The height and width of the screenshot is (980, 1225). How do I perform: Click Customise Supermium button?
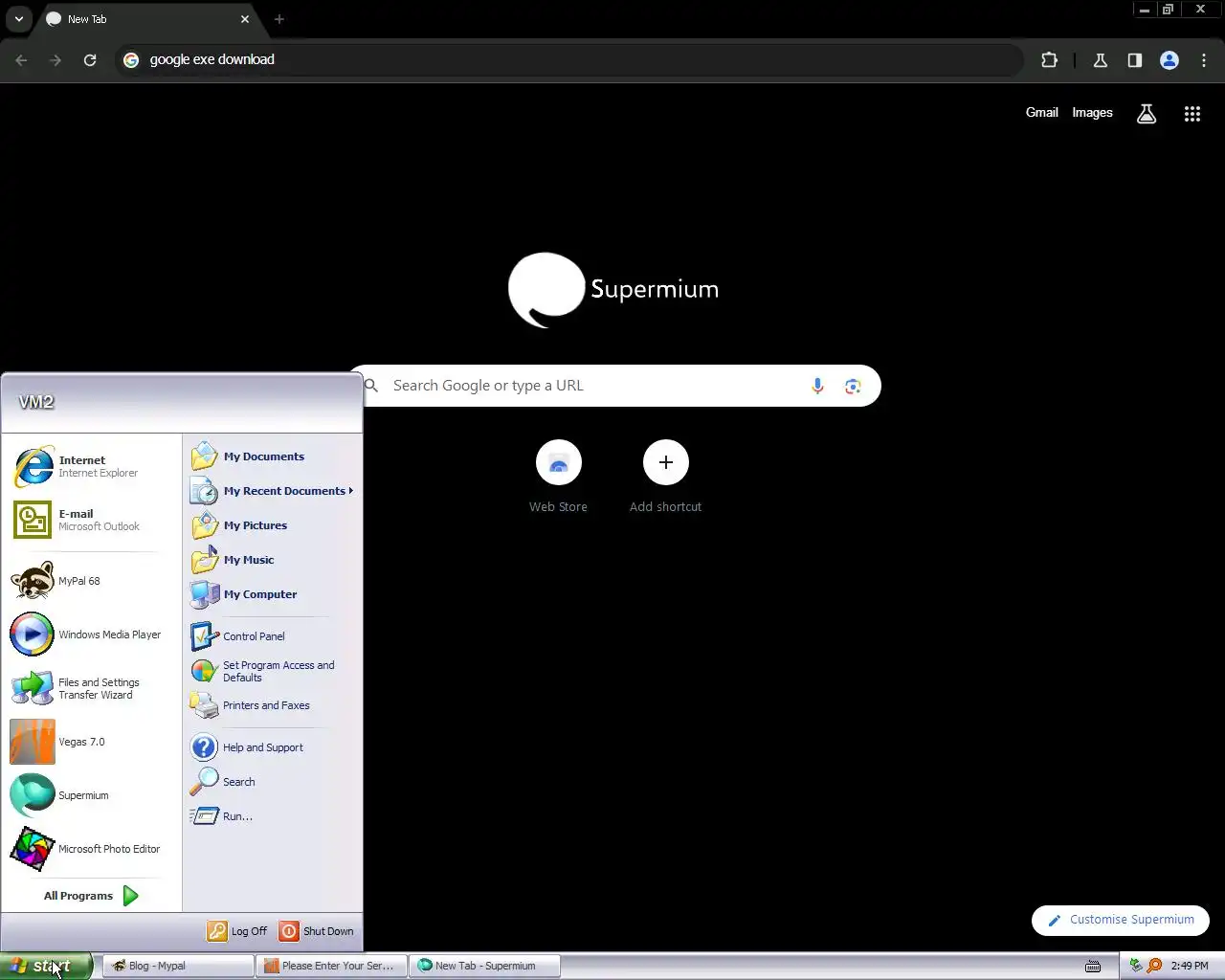tap(1121, 920)
